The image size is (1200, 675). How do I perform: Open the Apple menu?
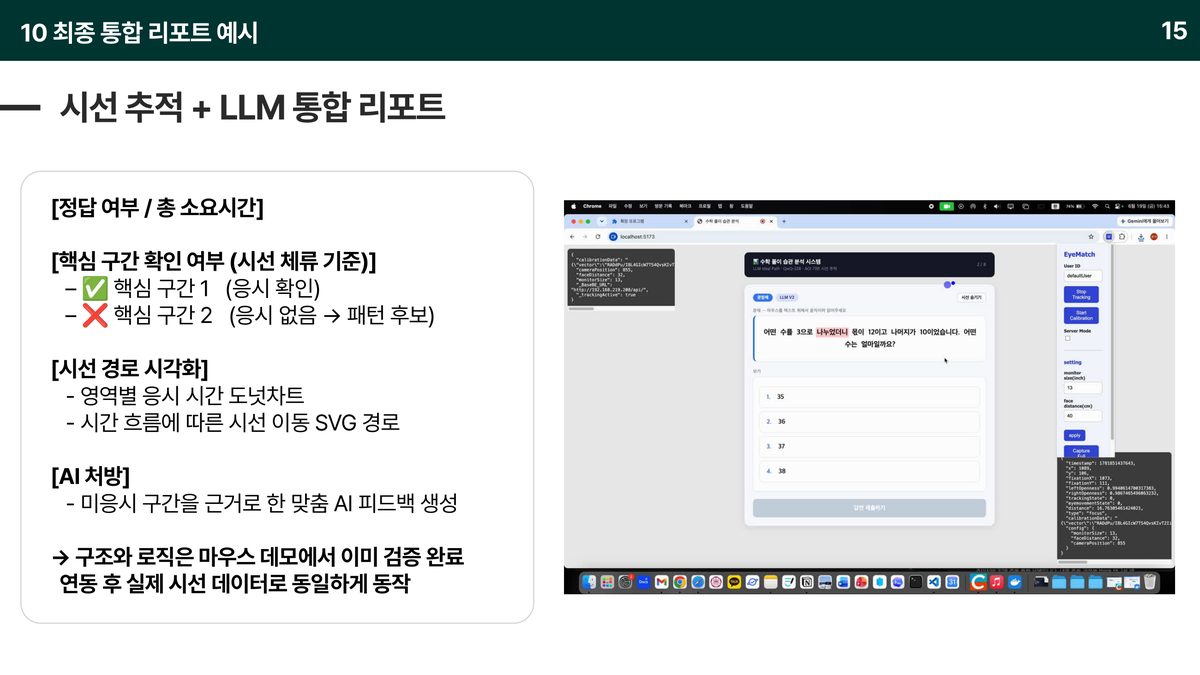pyautogui.click(x=573, y=206)
